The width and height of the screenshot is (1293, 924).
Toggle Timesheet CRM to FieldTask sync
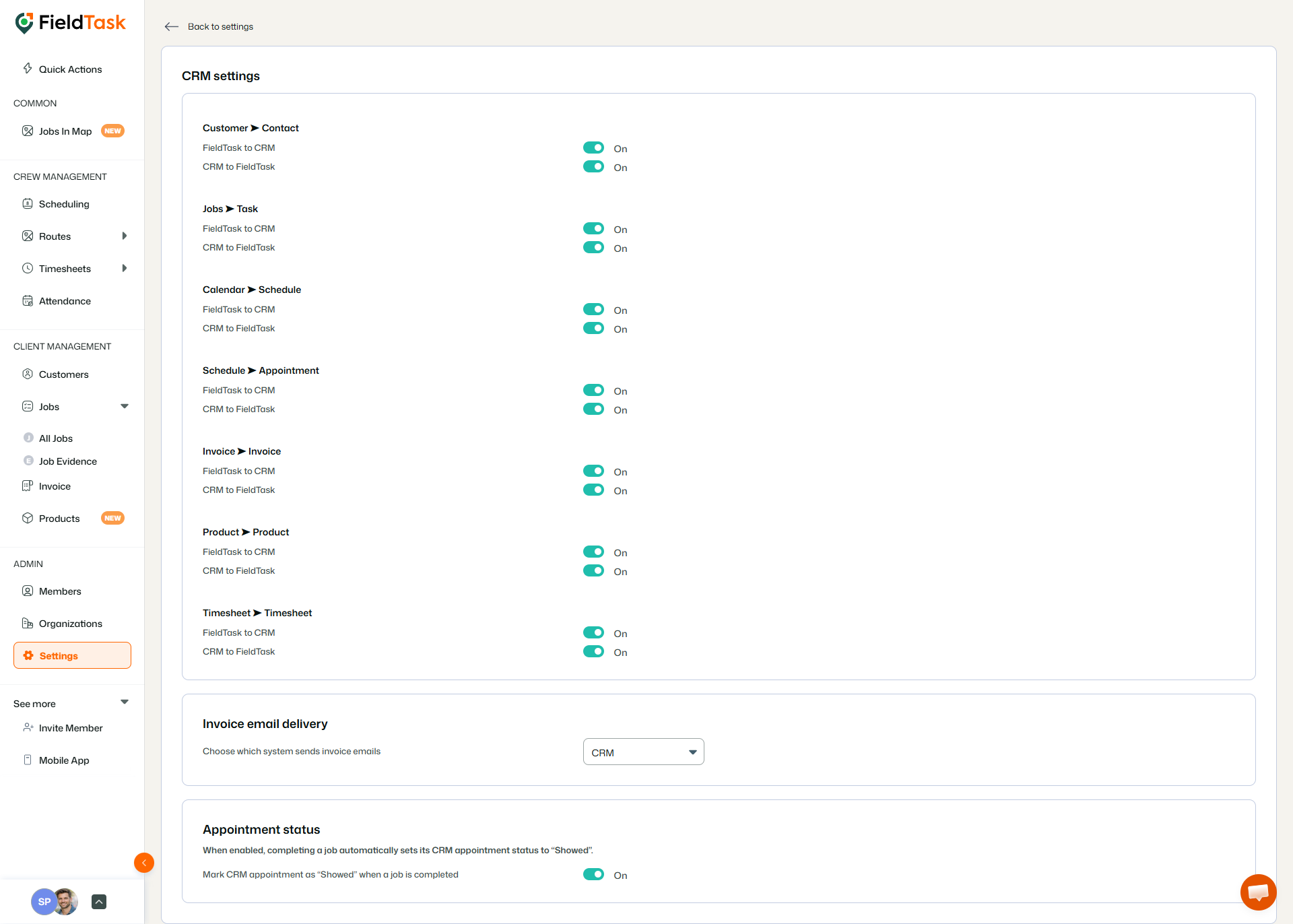pyautogui.click(x=593, y=651)
